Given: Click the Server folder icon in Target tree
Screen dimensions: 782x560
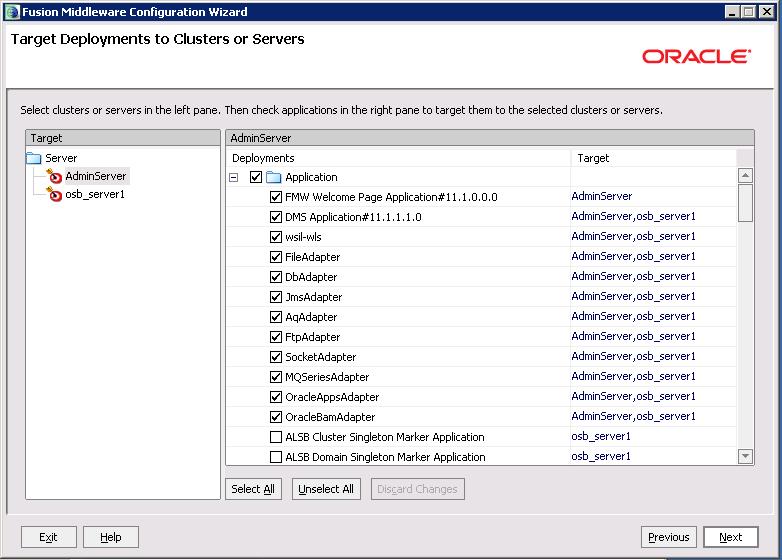Looking at the screenshot, I should tap(34, 158).
